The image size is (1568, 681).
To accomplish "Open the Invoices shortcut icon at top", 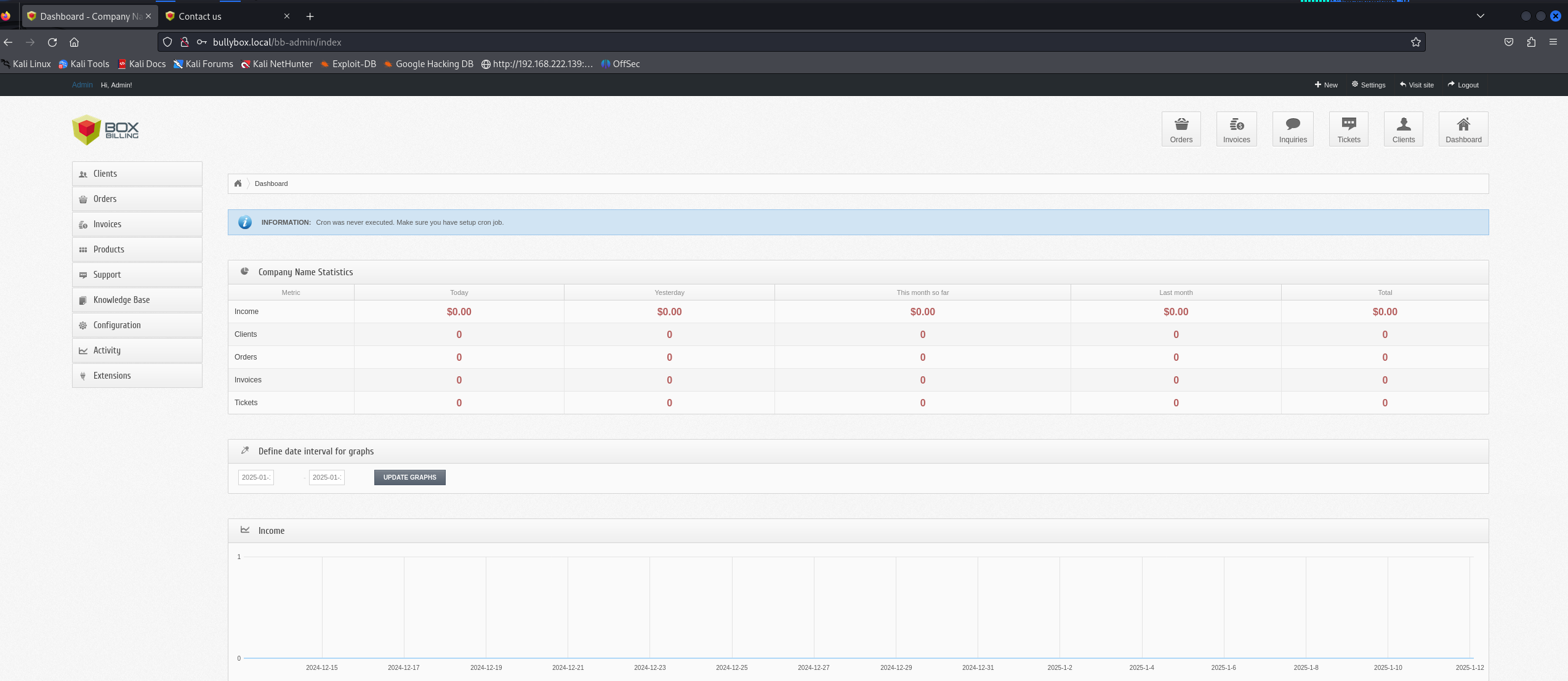I will [x=1236, y=129].
